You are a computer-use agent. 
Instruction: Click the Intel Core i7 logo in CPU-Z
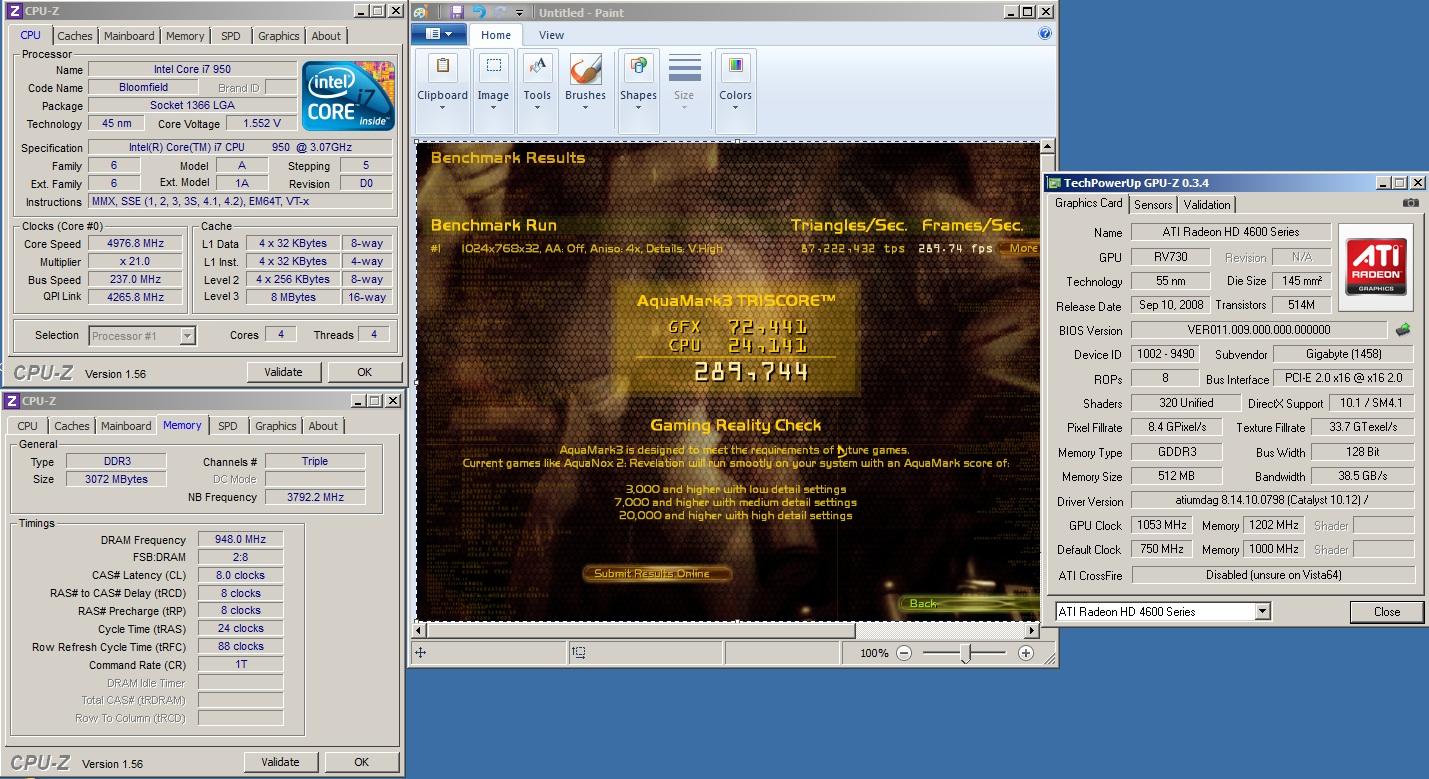pos(349,96)
